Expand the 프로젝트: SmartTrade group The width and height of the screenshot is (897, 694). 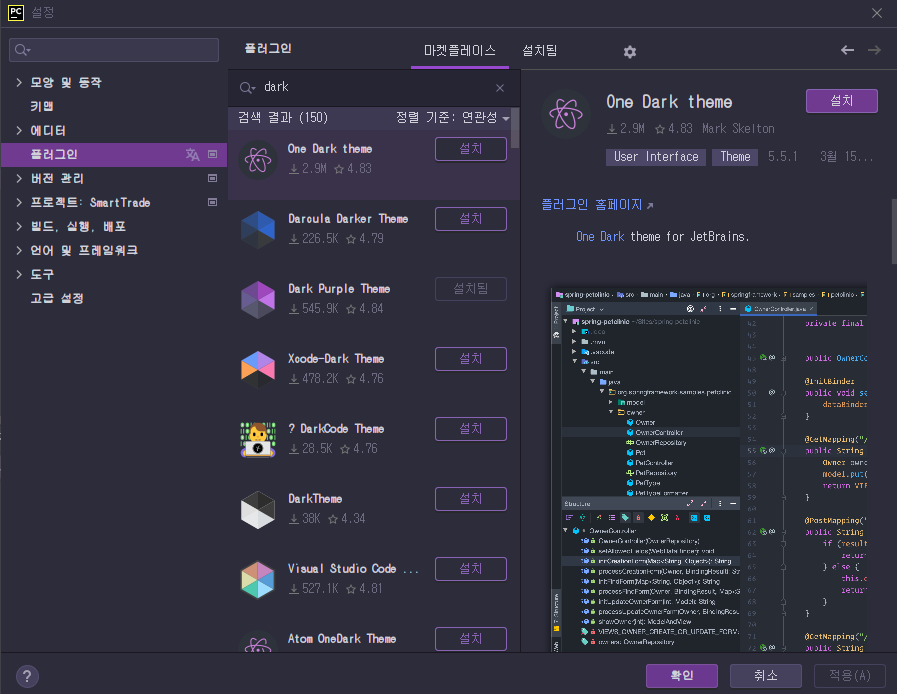pos(19,203)
